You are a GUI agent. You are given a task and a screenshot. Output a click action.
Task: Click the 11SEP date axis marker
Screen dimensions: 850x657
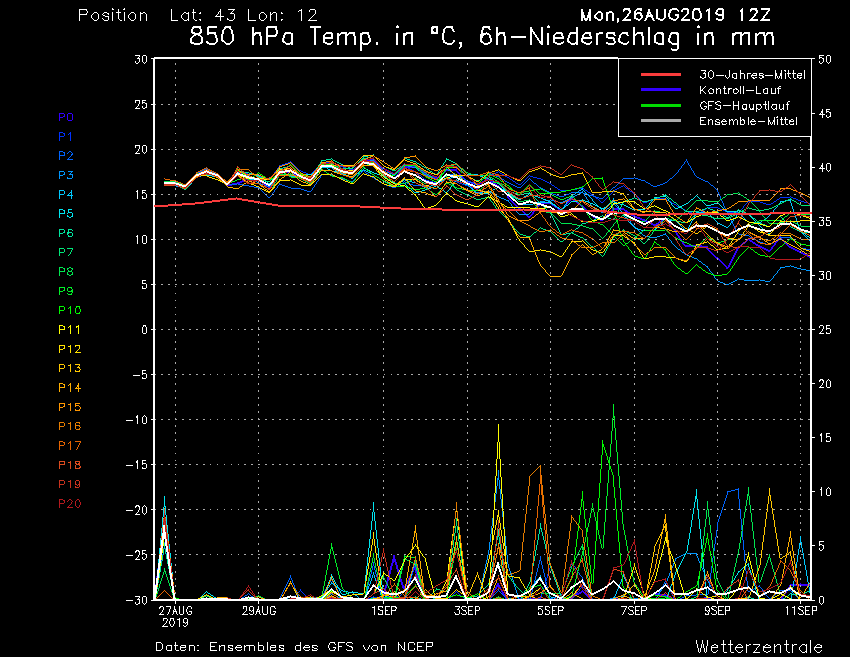click(x=797, y=609)
